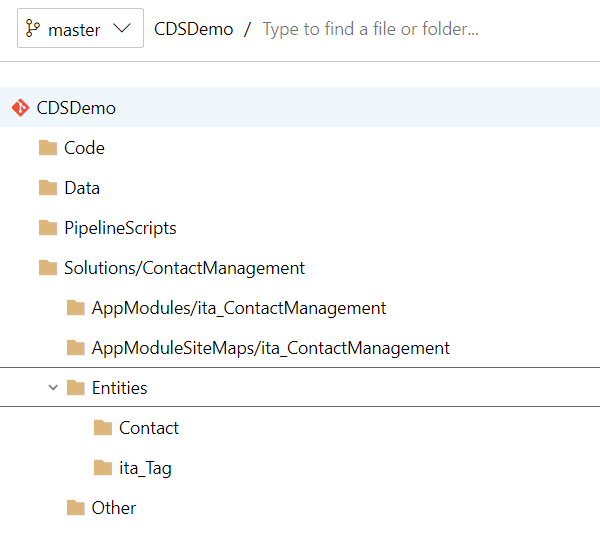Open AppModules/ita_ContactManagement folder
The image size is (600, 536).
point(239,308)
